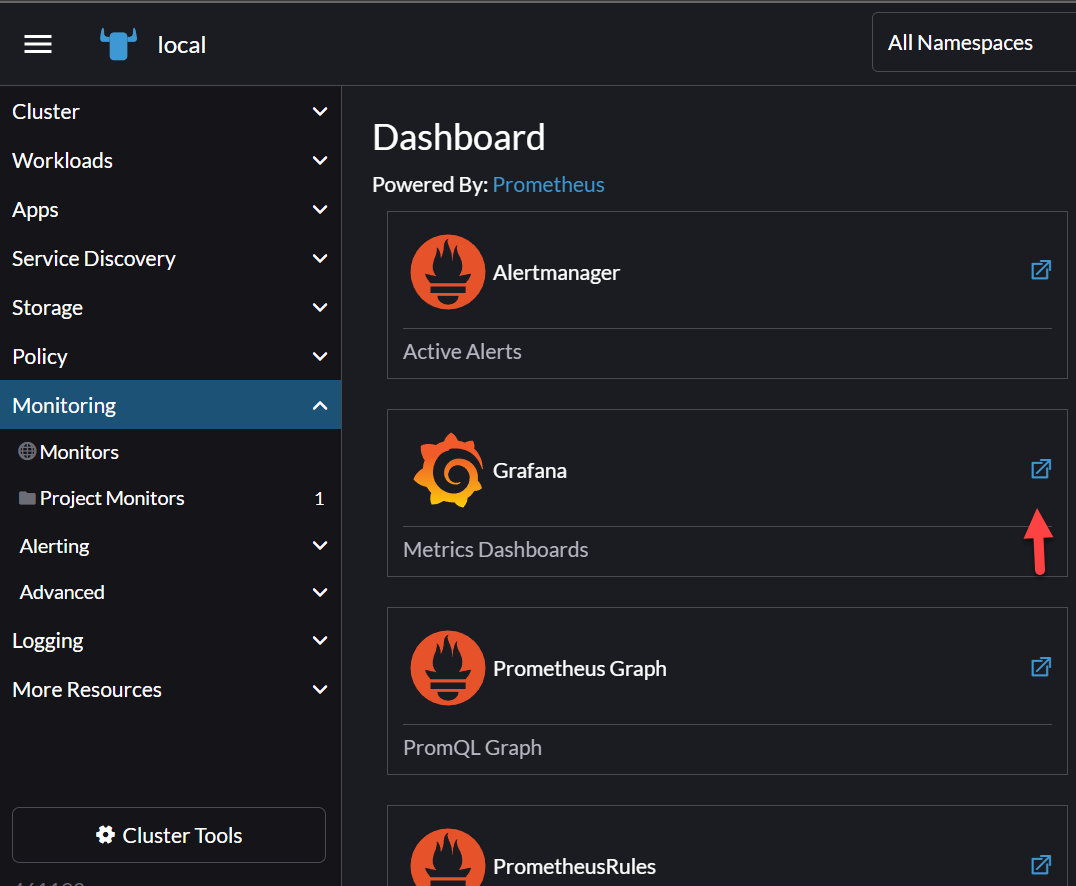
Task: Click the Alertmanager external link icon
Action: (x=1041, y=270)
